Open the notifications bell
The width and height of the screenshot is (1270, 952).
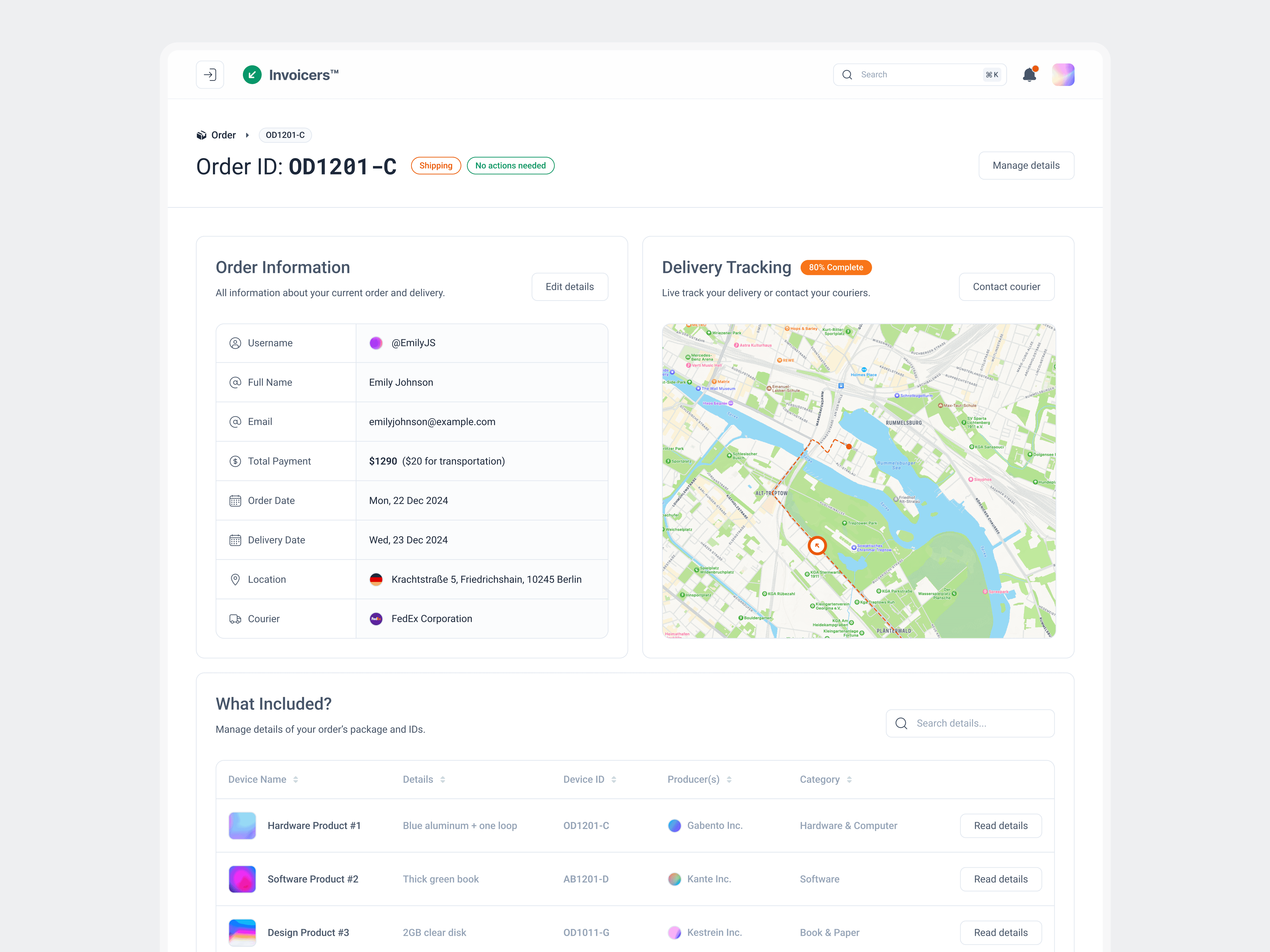(x=1029, y=75)
